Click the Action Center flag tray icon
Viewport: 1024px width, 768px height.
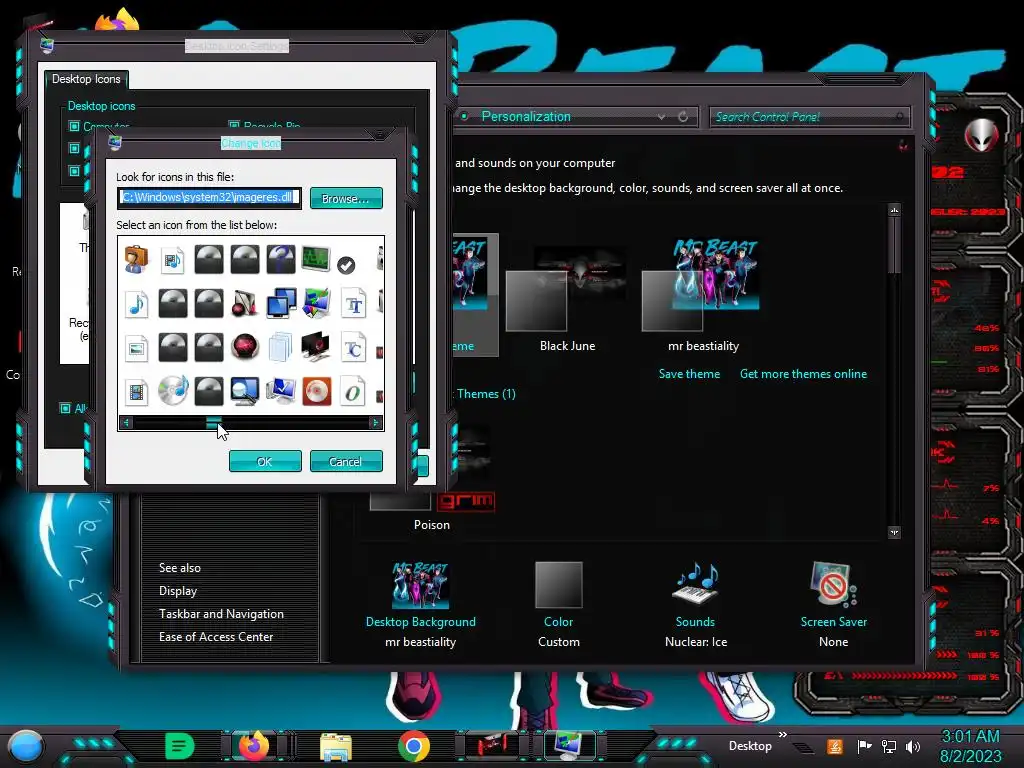coord(864,746)
